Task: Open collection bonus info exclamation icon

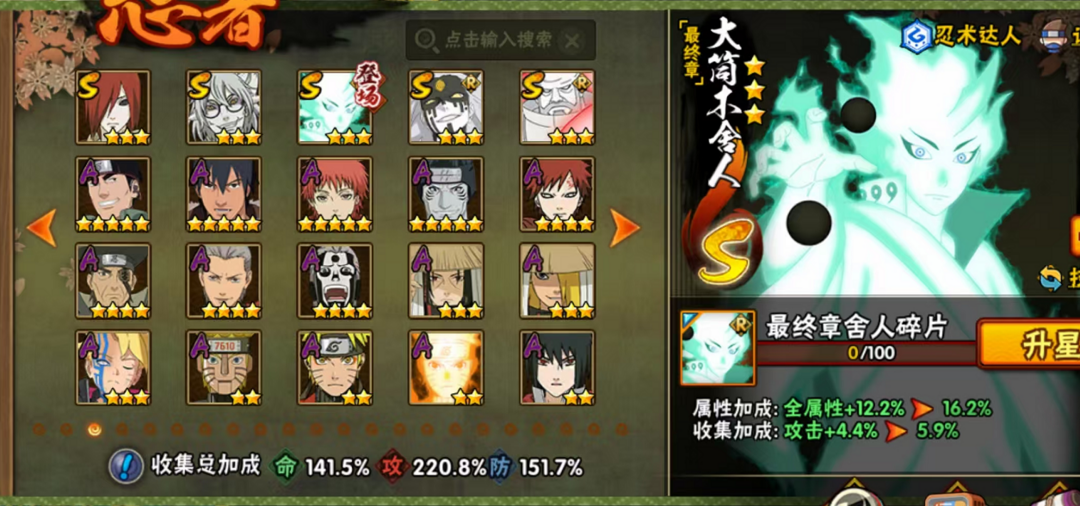Action: click(x=126, y=466)
